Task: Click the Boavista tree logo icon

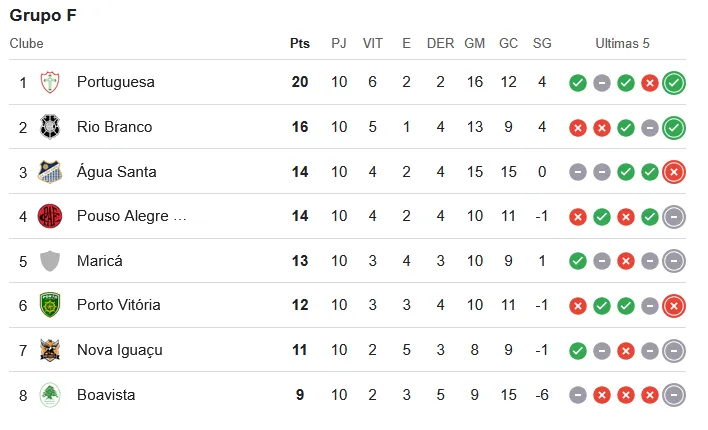Action: point(50,395)
